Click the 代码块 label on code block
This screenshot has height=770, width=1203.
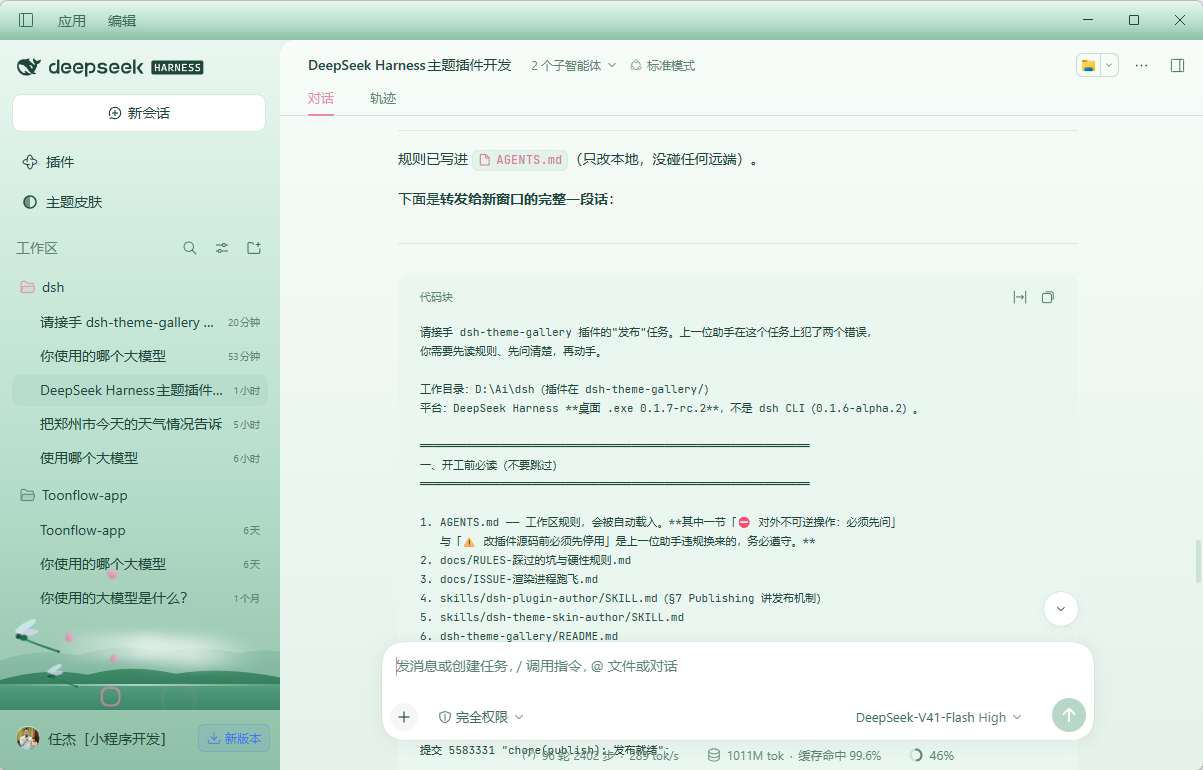tap(436, 297)
